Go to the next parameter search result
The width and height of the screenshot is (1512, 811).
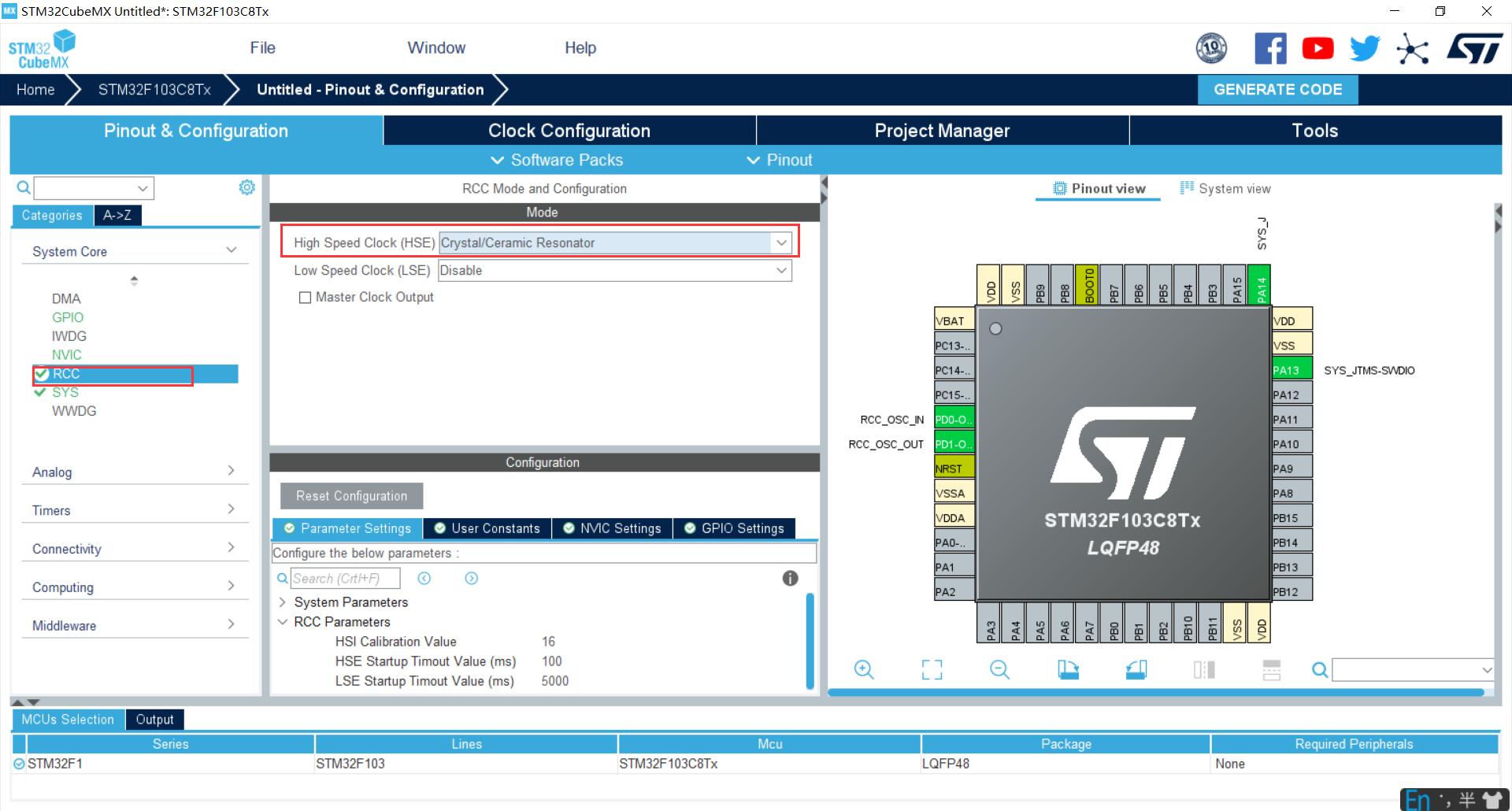472,579
